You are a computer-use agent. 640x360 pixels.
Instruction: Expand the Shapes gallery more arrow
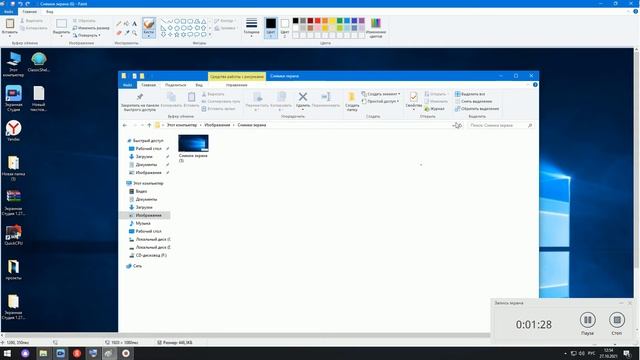tap(210, 35)
